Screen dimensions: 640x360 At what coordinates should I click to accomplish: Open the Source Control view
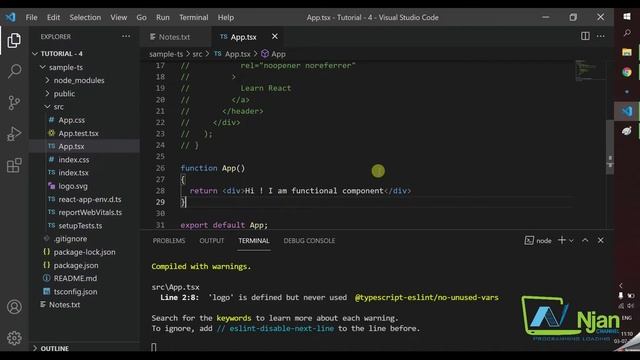pos(14,102)
